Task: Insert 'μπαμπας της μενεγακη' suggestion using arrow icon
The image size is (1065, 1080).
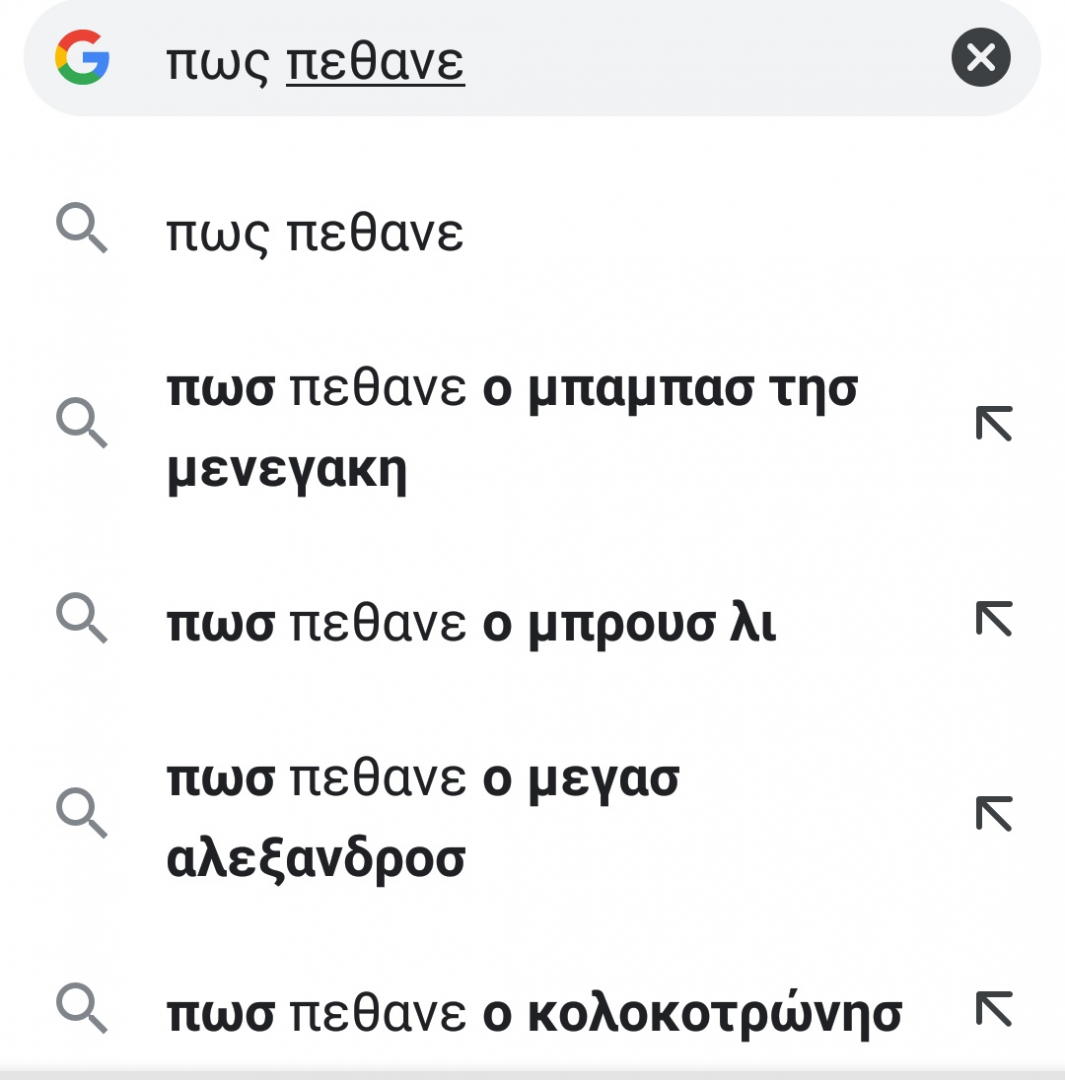Action: (993, 424)
